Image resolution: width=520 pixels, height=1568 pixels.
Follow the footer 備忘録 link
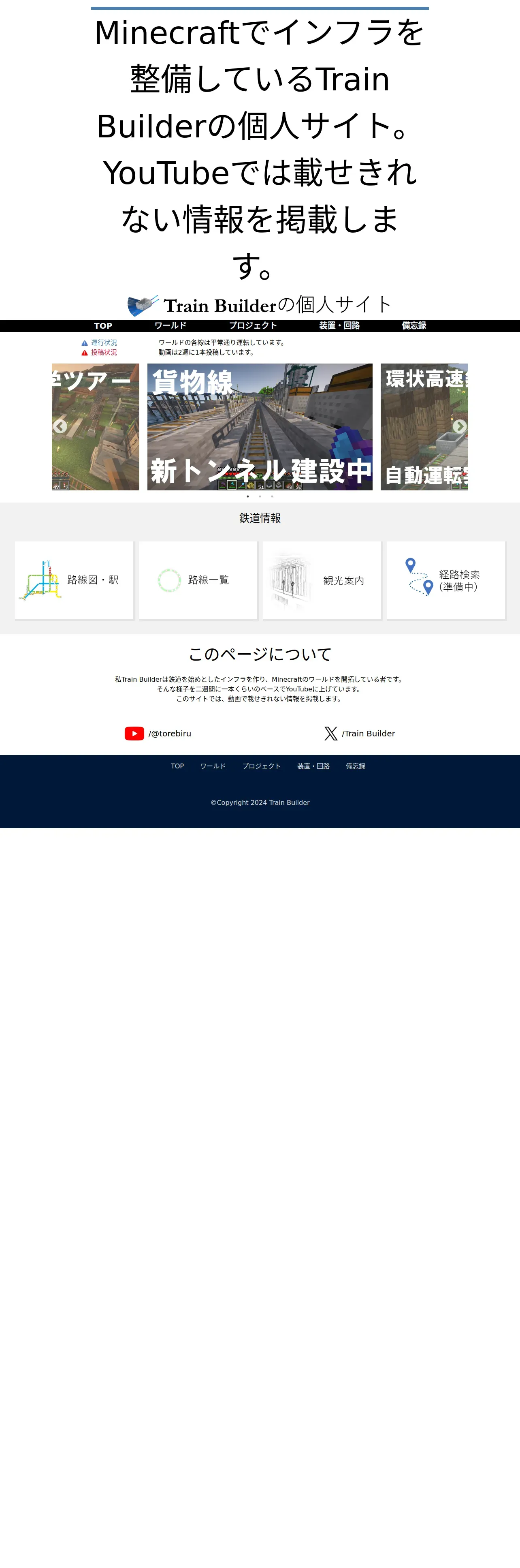pos(356,766)
